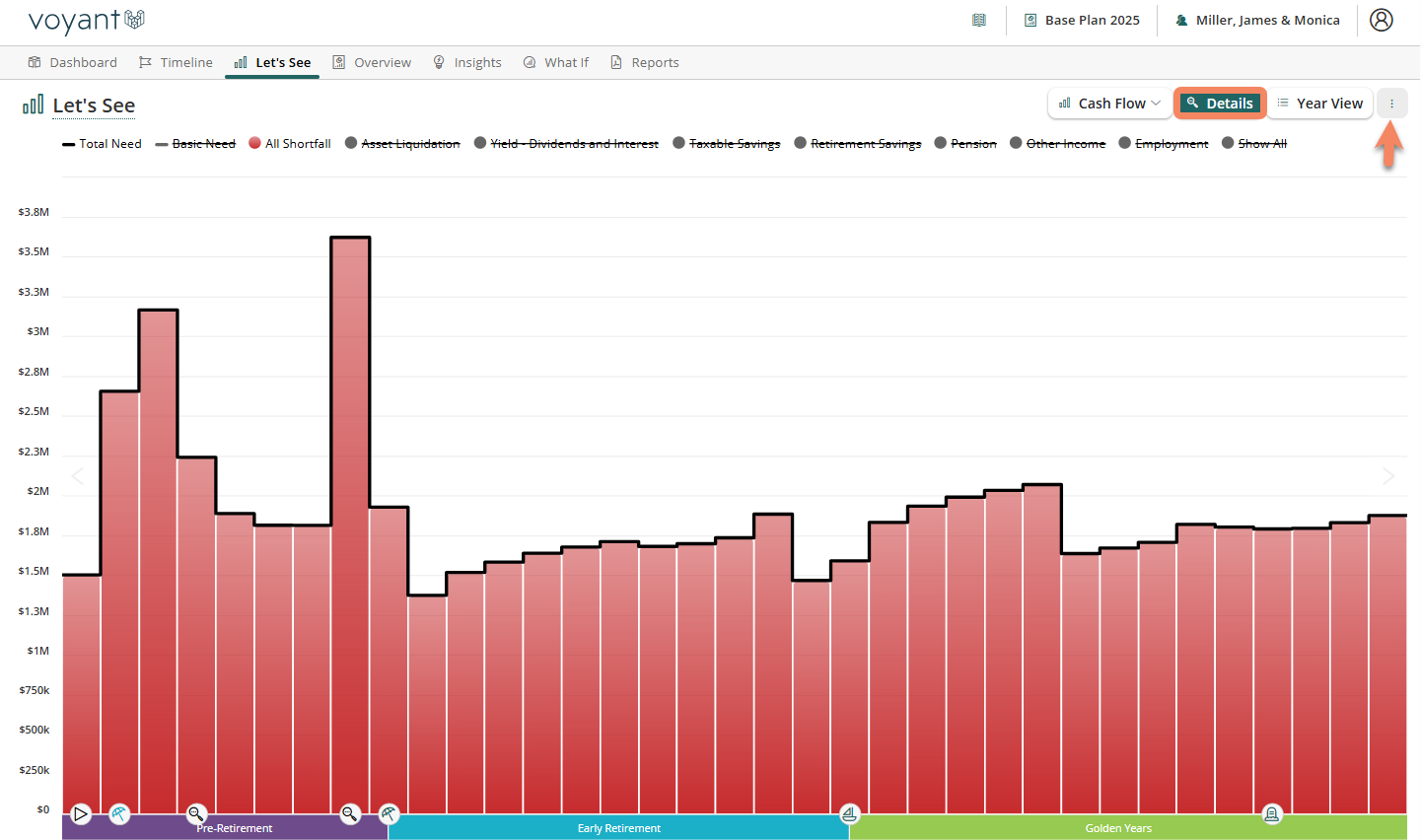Toggle the red All Shortfall legend swatch
Image resolution: width=1421 pixels, height=840 pixels.
click(254, 143)
